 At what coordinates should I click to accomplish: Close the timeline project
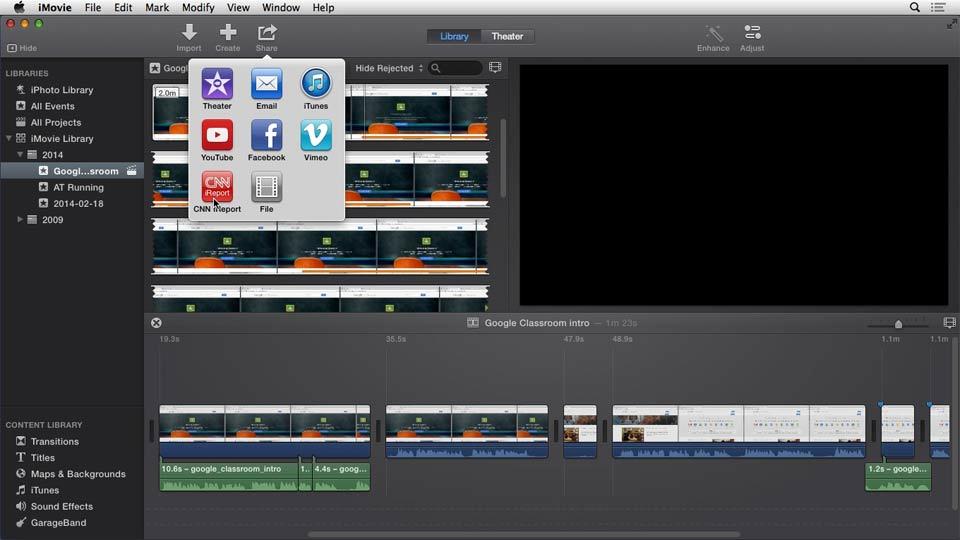156,323
